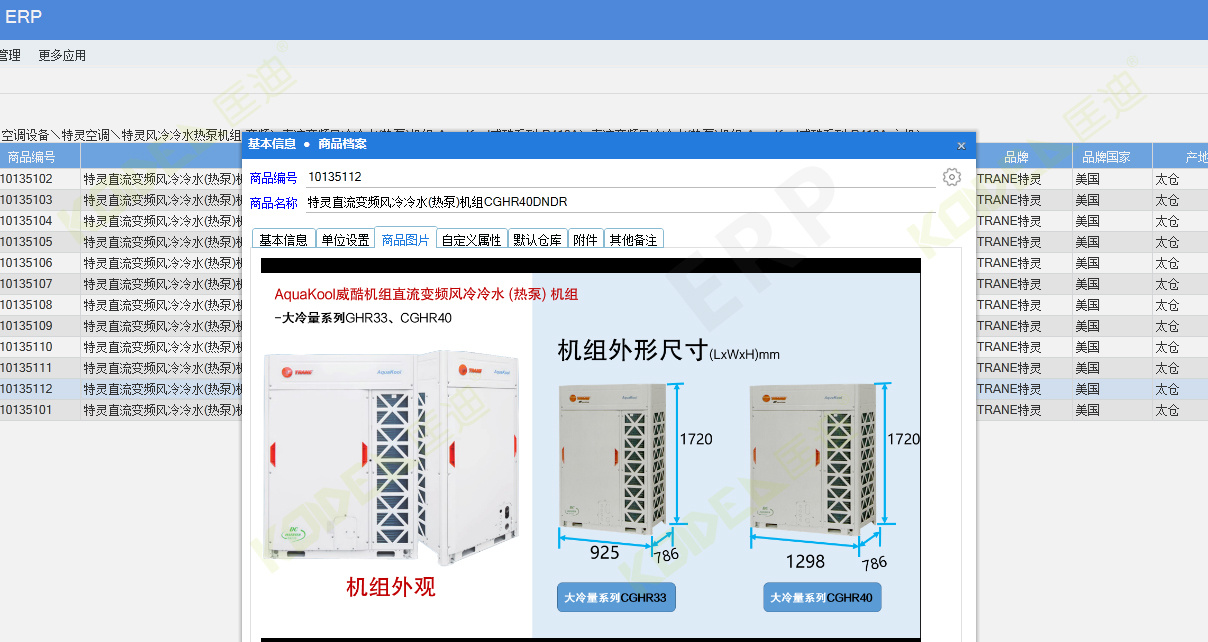Close the 商品档案 dialog

[961, 145]
